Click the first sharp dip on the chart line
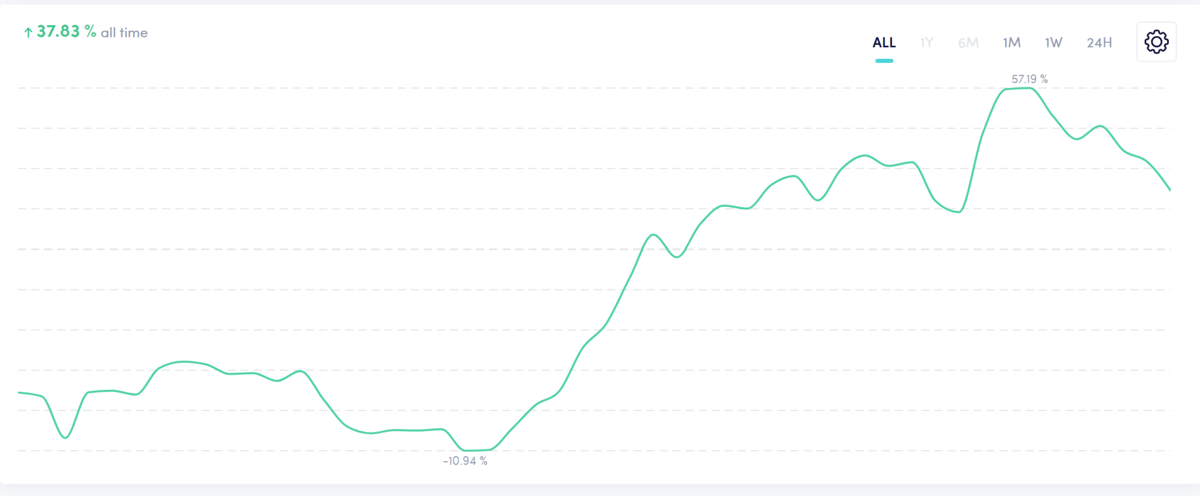1200x496 pixels. (x=65, y=437)
